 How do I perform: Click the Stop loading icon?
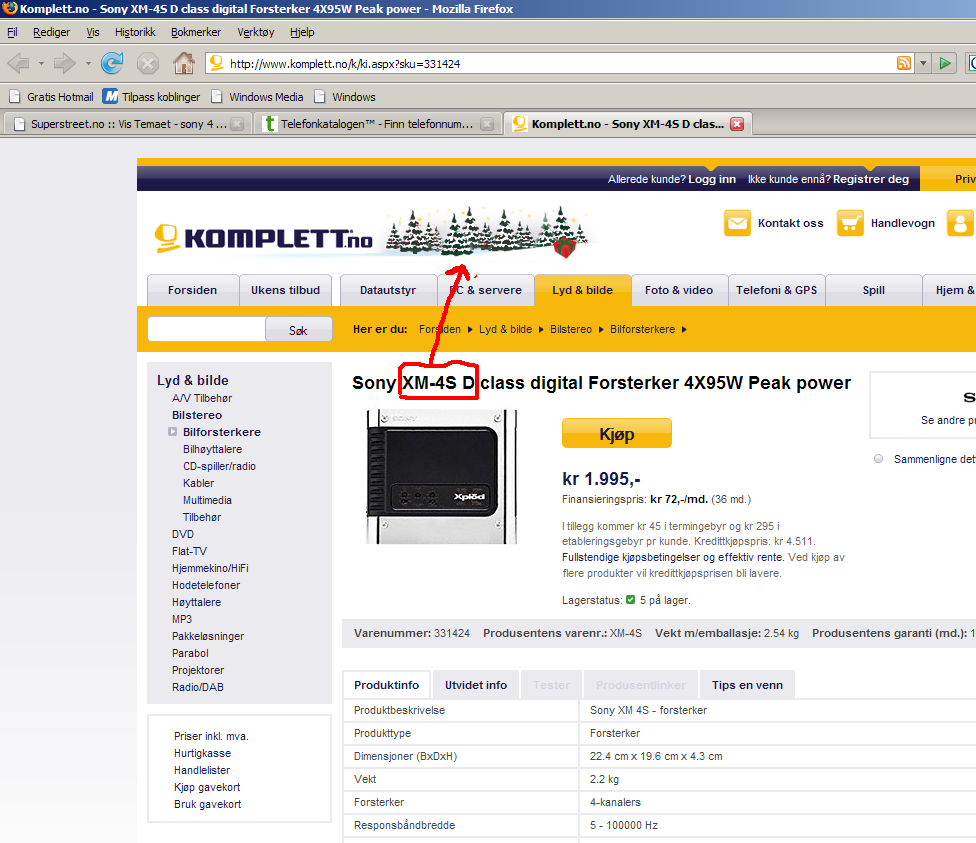(x=148, y=64)
